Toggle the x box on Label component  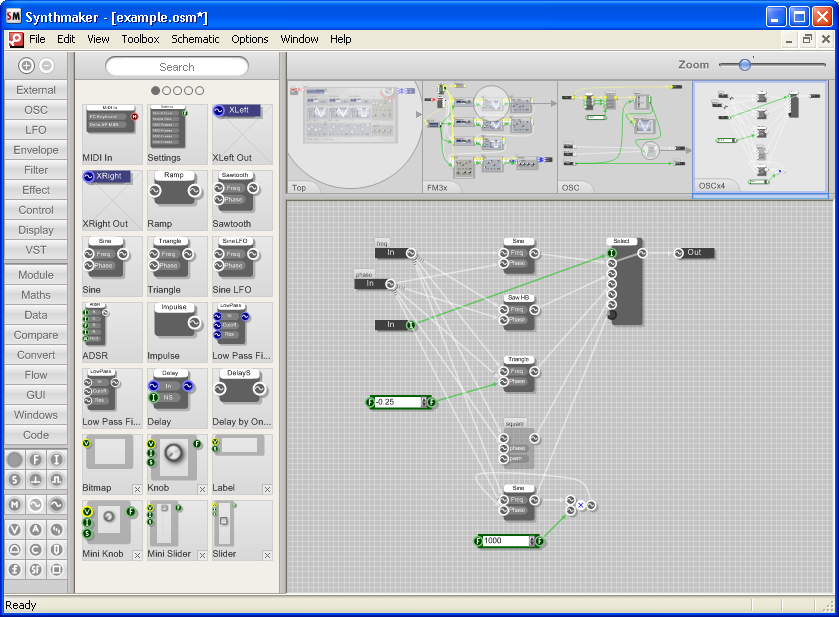point(268,489)
